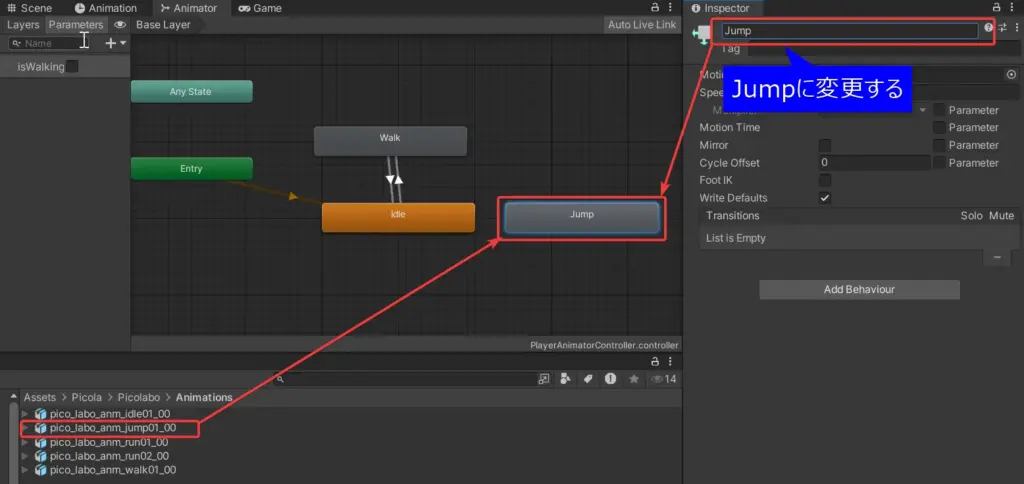Open the Multiplier parameter dropdown arrow
This screenshot has height=484, width=1024.
click(923, 110)
